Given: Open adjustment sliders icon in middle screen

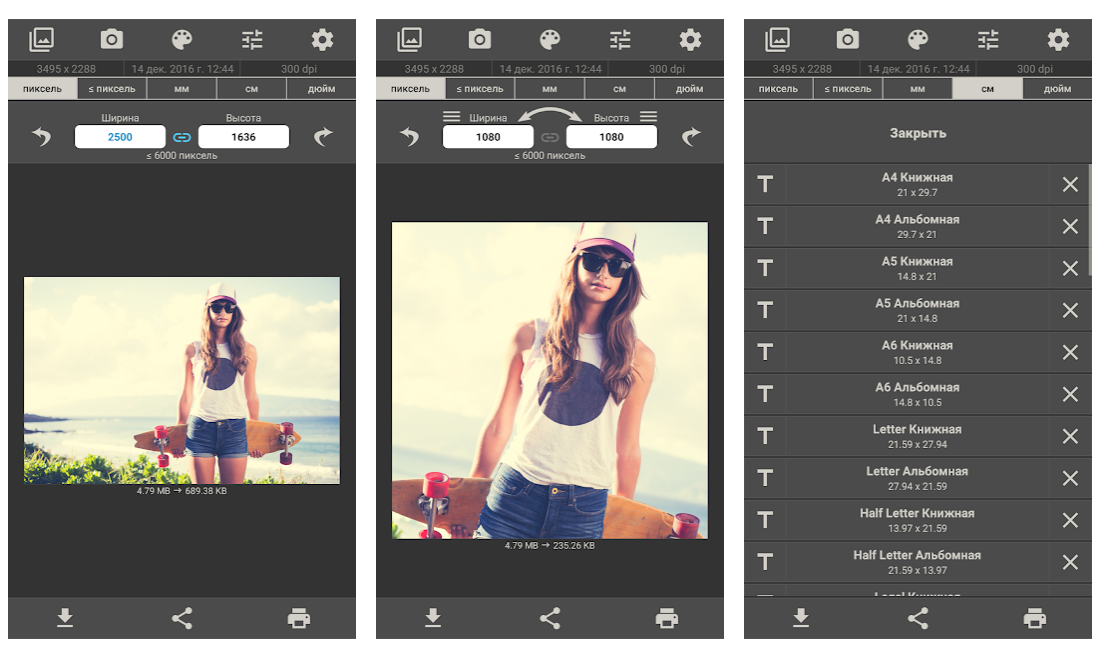Looking at the screenshot, I should tap(620, 40).
